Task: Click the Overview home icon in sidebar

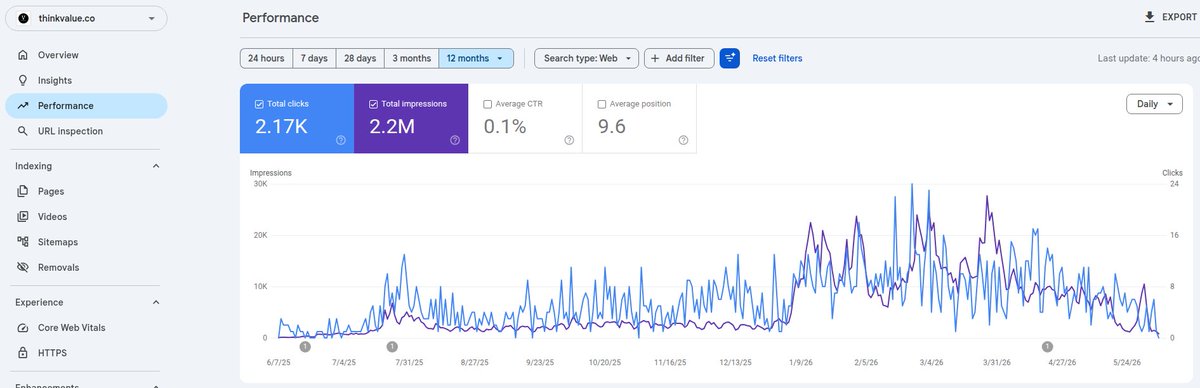Action: pos(22,55)
